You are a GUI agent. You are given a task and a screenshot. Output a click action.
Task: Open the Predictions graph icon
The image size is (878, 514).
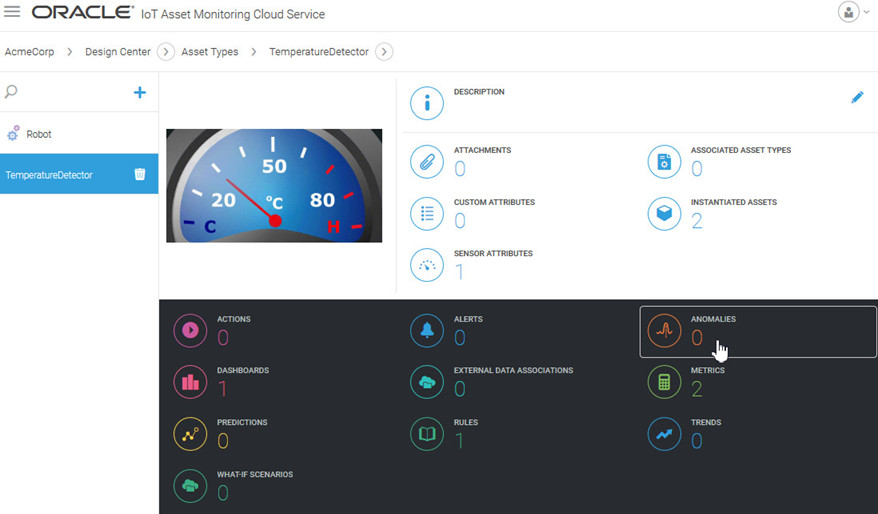tap(190, 434)
